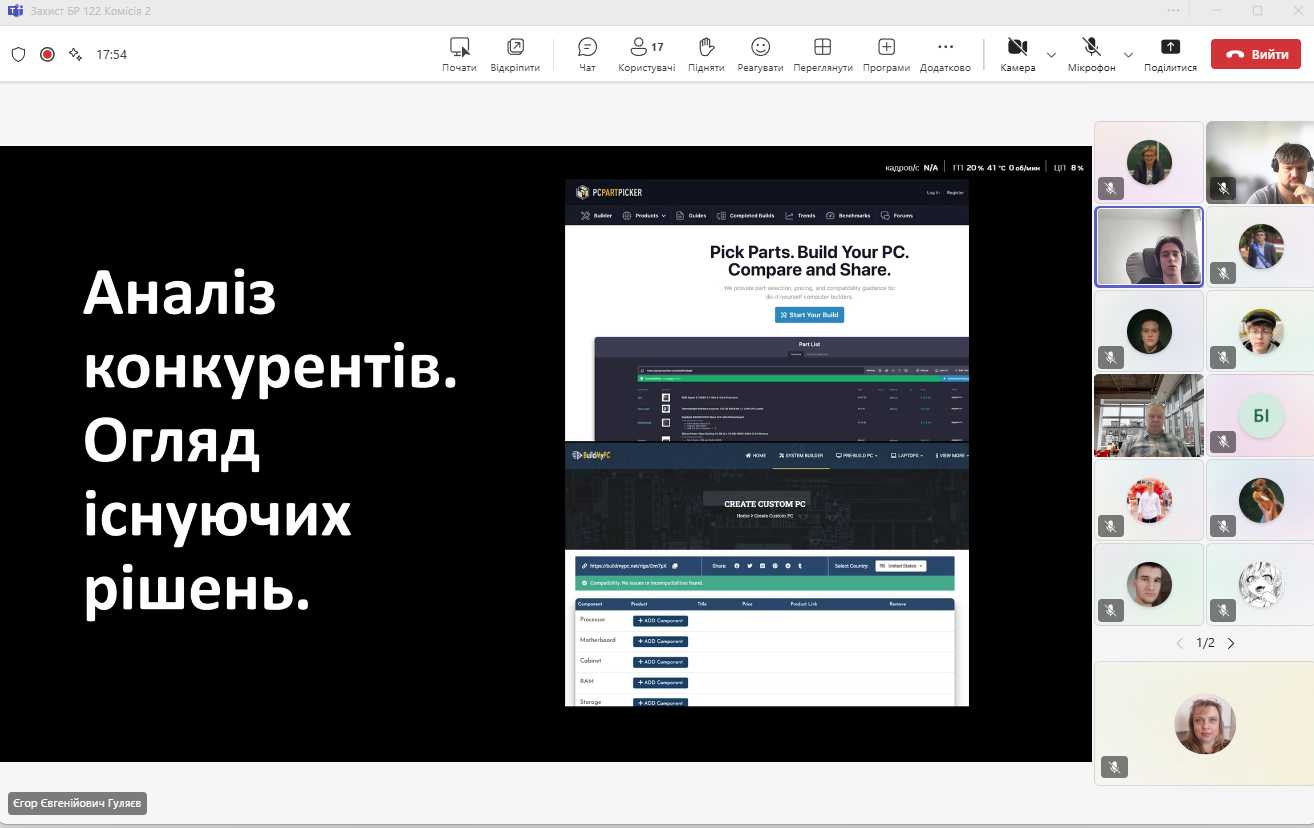Screen dimensions: 1314x828
Task: Open the Реагувати reactions menu
Action: (x=760, y=54)
